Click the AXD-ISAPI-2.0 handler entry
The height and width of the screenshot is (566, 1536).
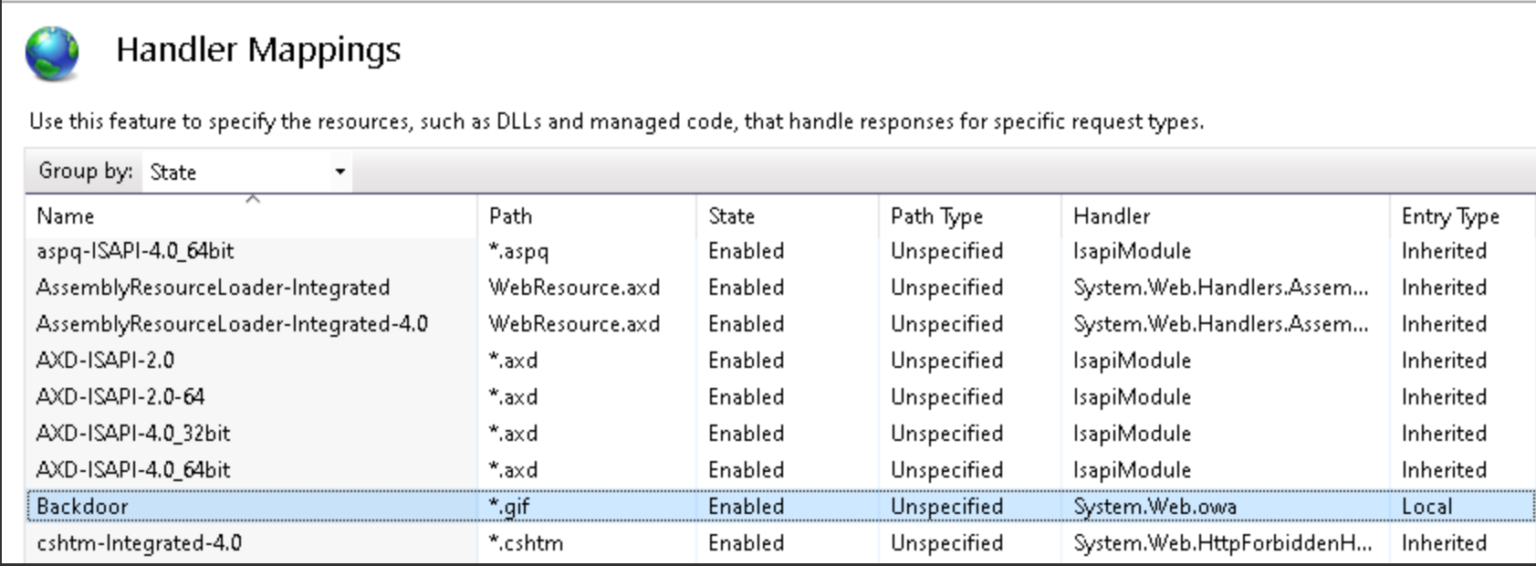point(104,361)
